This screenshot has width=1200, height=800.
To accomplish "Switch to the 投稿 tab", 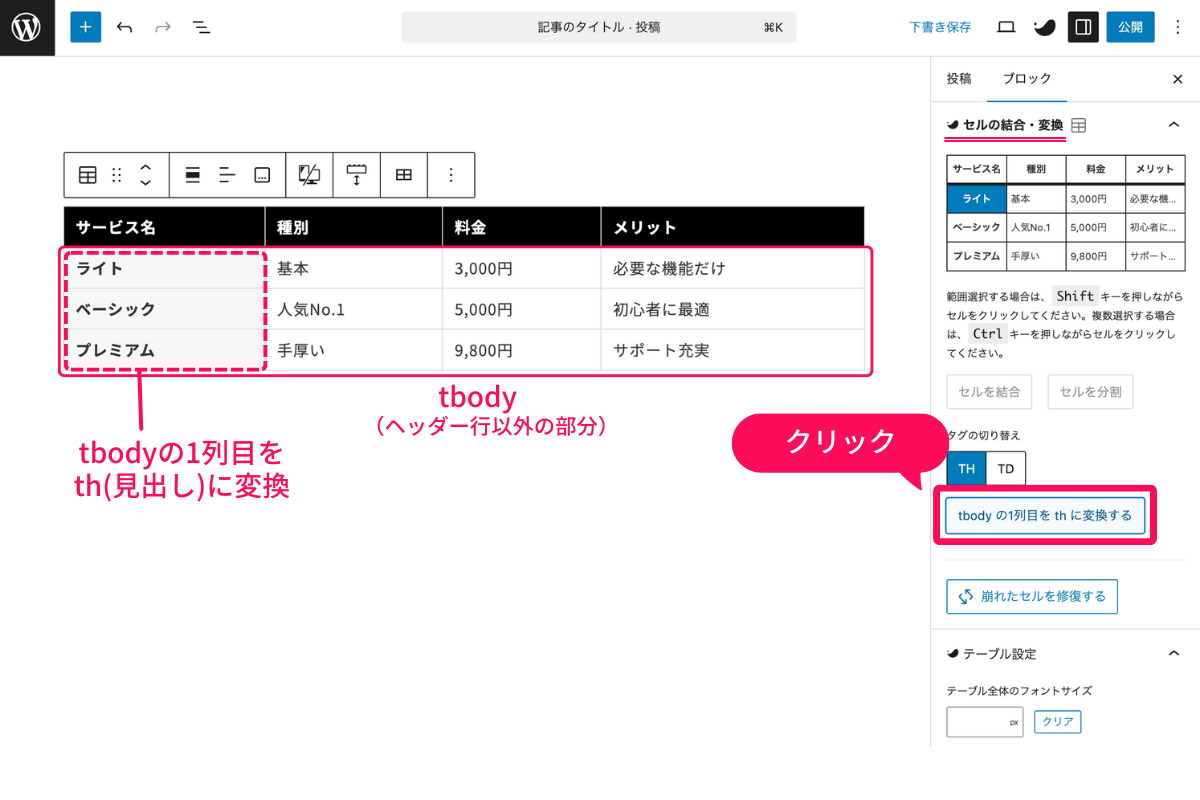I will [x=960, y=79].
